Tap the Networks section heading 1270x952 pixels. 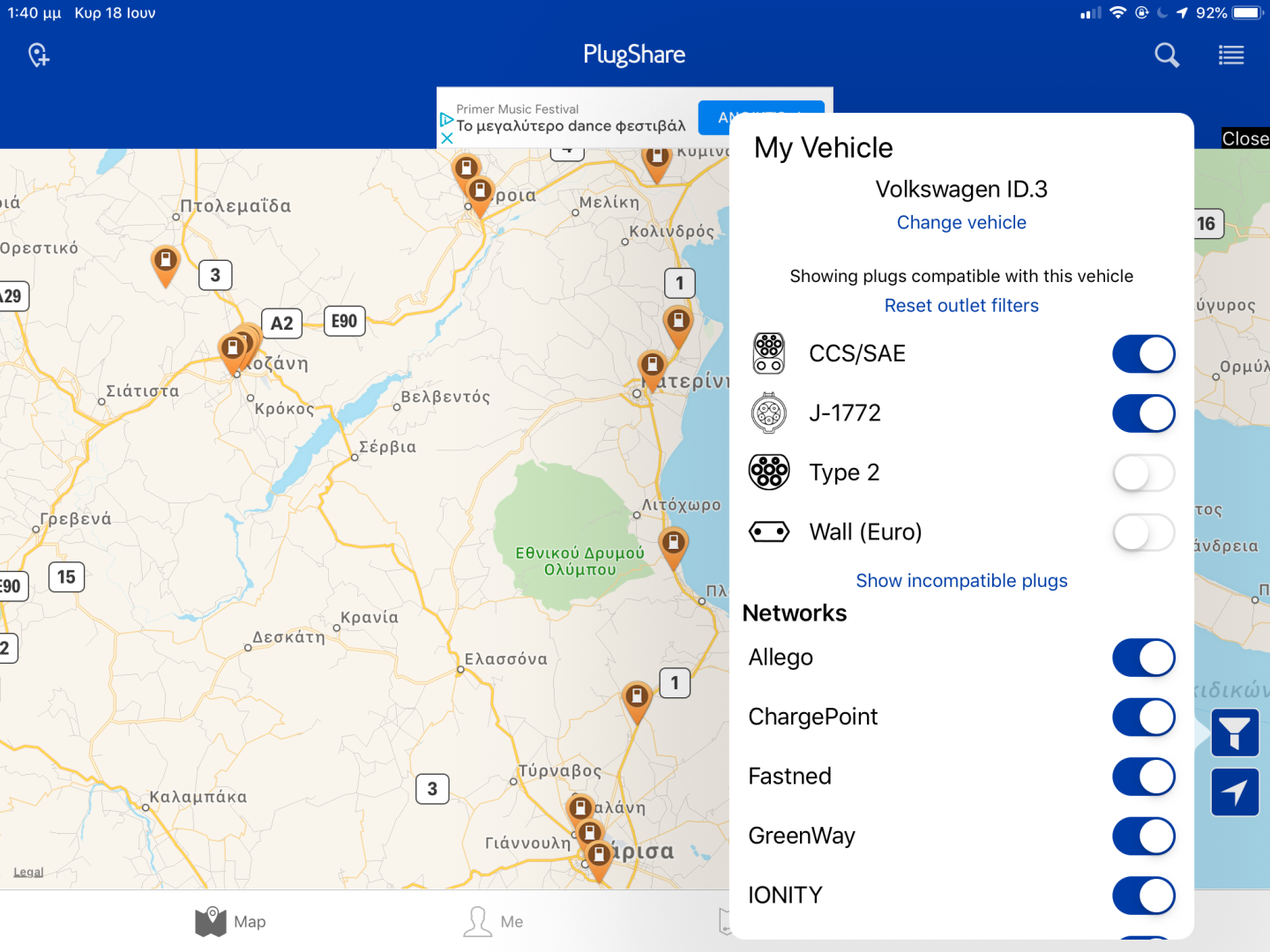795,613
